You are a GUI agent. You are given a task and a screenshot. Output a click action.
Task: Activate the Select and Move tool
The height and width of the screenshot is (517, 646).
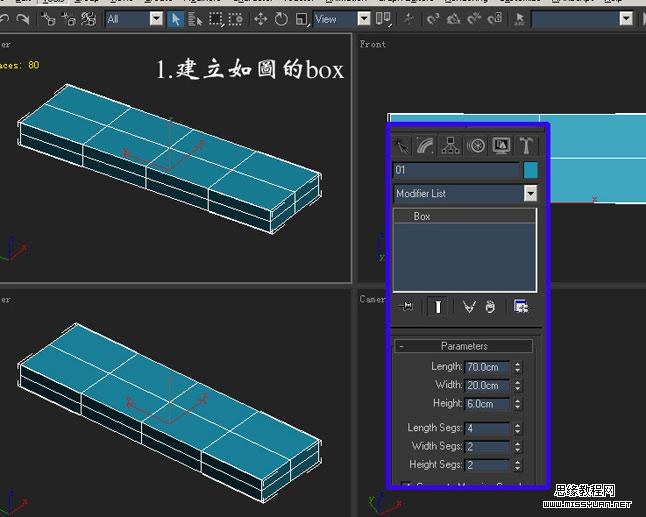point(261,19)
